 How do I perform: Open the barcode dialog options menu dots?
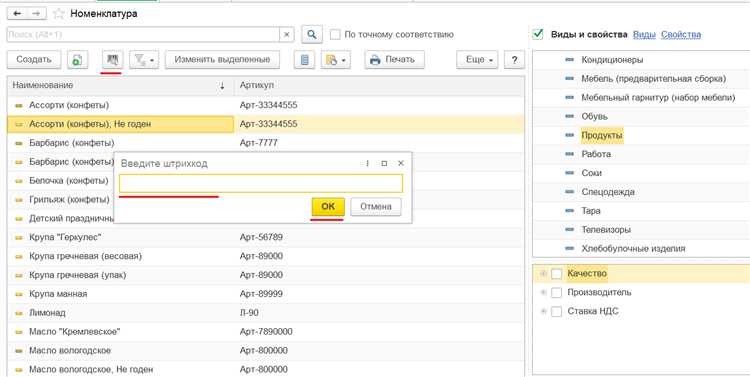point(367,163)
